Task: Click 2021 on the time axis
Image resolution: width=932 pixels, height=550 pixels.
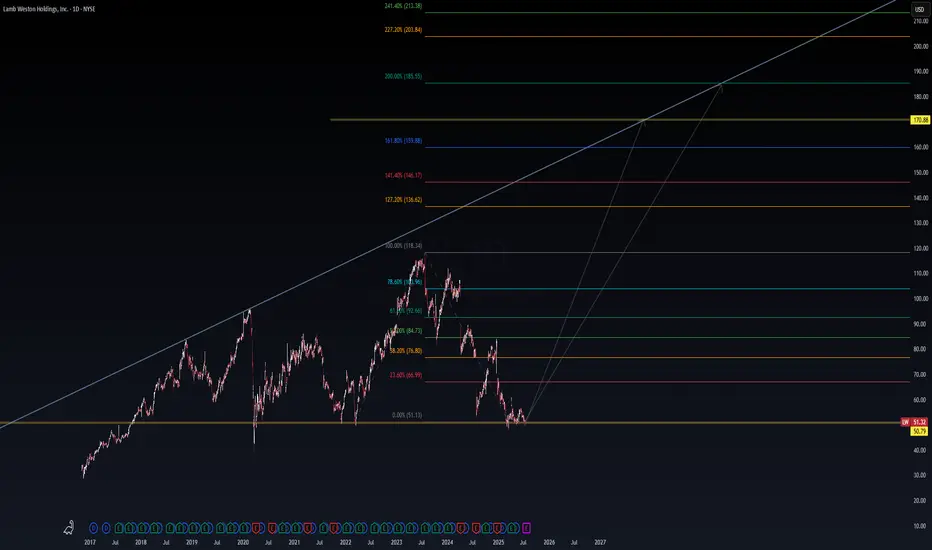Action: tap(294, 542)
